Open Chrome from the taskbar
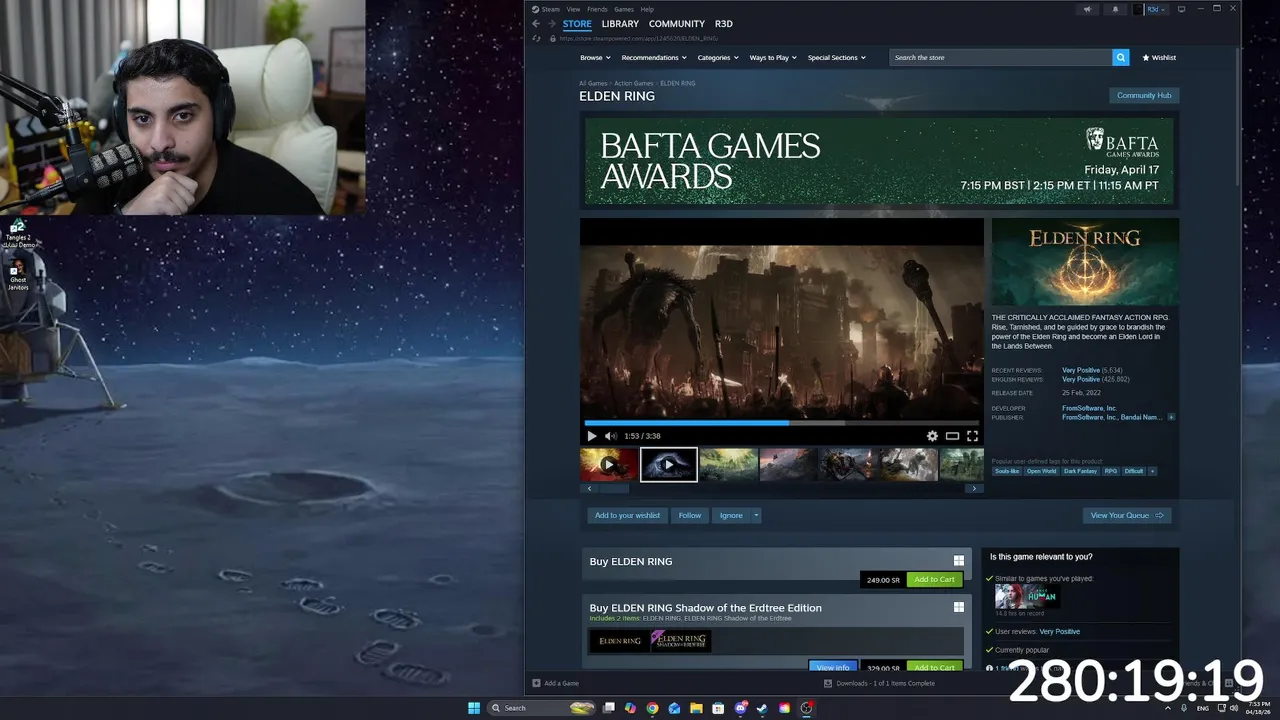Viewport: 1280px width, 720px height. tap(652, 708)
